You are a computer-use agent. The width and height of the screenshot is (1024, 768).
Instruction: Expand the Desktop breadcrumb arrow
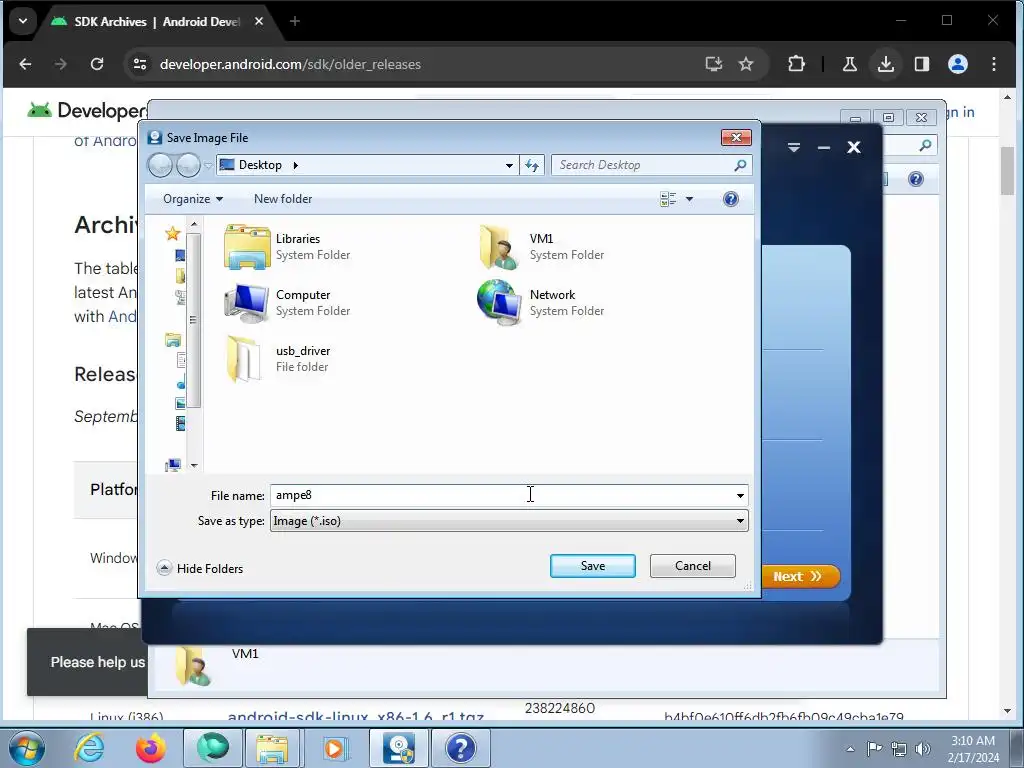(x=295, y=165)
